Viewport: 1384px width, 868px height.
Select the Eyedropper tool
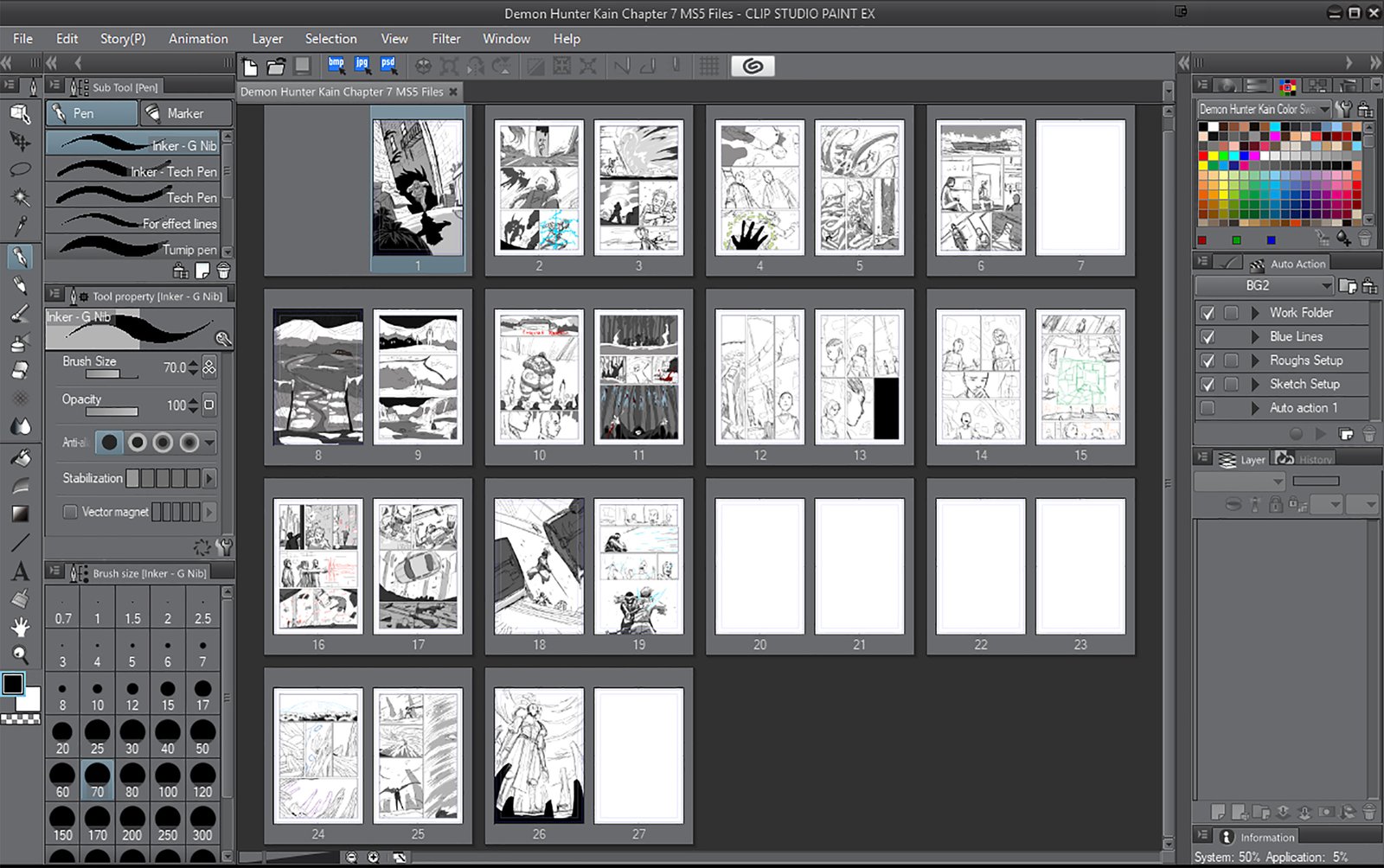(x=20, y=226)
